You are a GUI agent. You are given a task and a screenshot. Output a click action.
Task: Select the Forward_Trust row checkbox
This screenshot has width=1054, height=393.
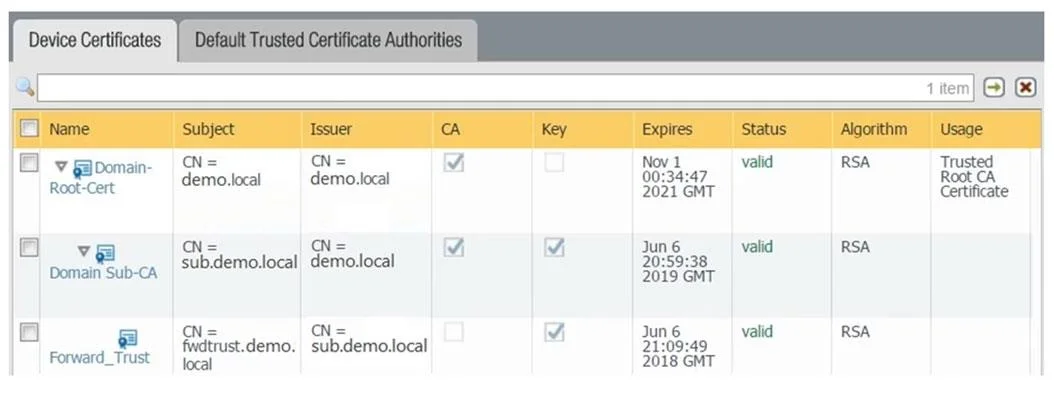(28, 333)
